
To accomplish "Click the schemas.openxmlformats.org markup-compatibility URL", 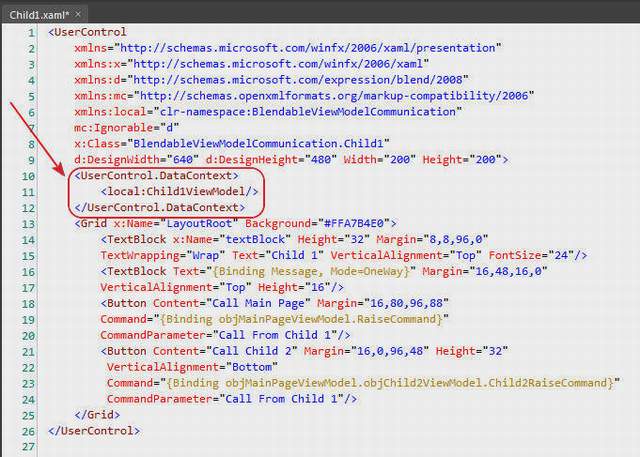I will click(334, 95).
